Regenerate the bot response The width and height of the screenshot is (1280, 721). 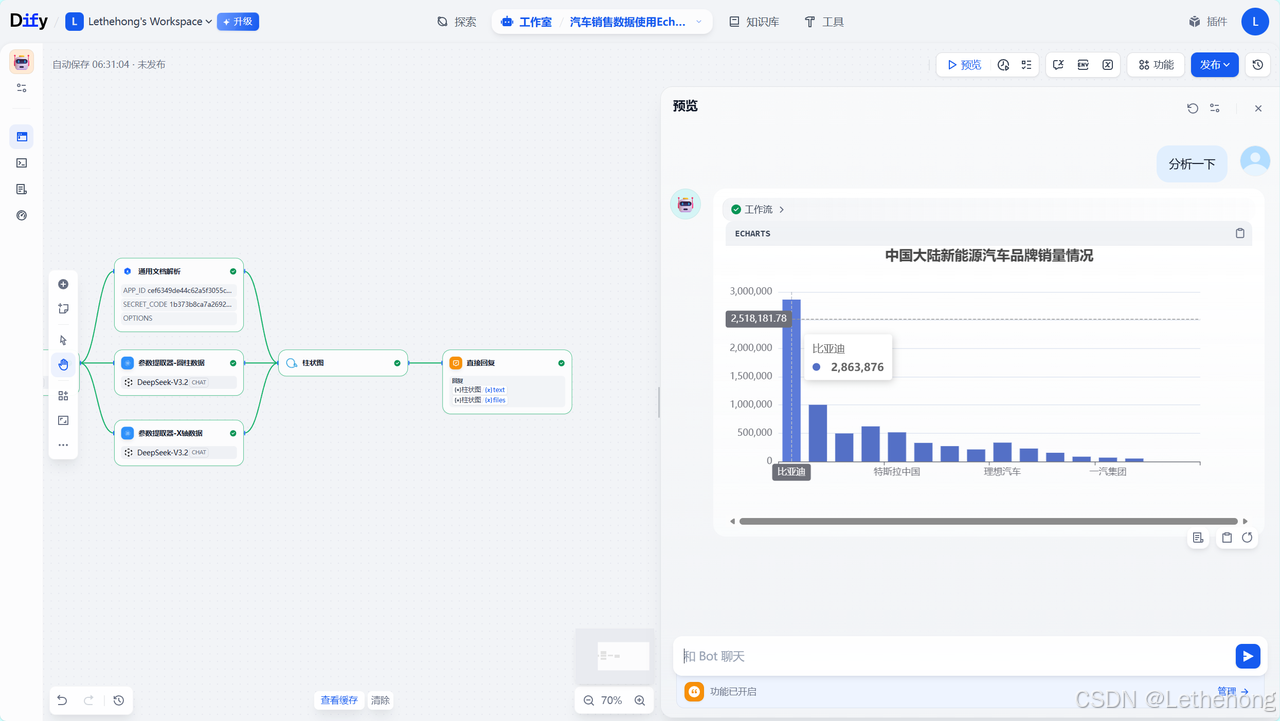click(x=1247, y=538)
